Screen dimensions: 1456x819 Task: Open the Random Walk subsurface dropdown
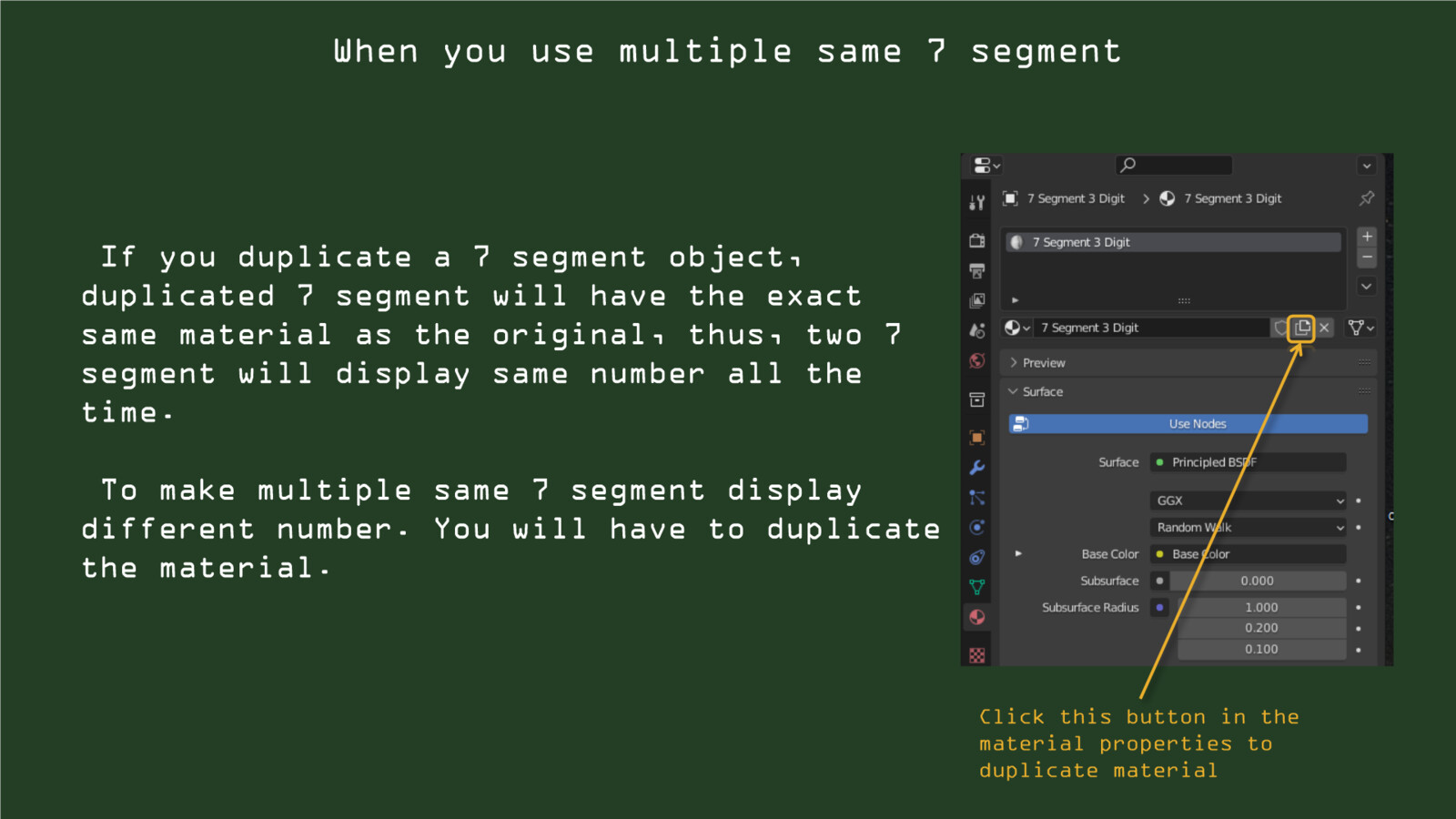[x=1248, y=527]
